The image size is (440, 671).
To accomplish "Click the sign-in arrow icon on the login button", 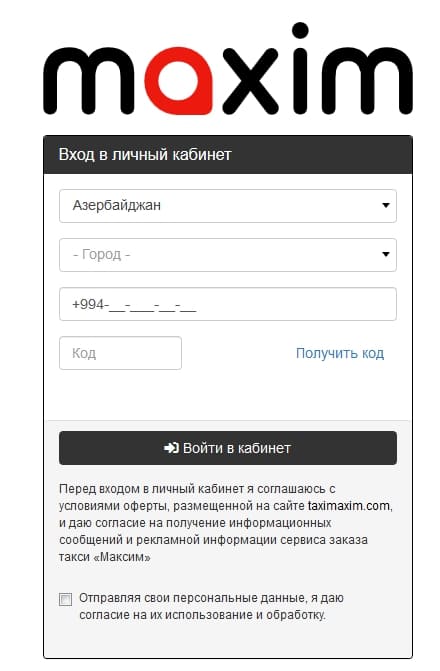I will point(171,448).
